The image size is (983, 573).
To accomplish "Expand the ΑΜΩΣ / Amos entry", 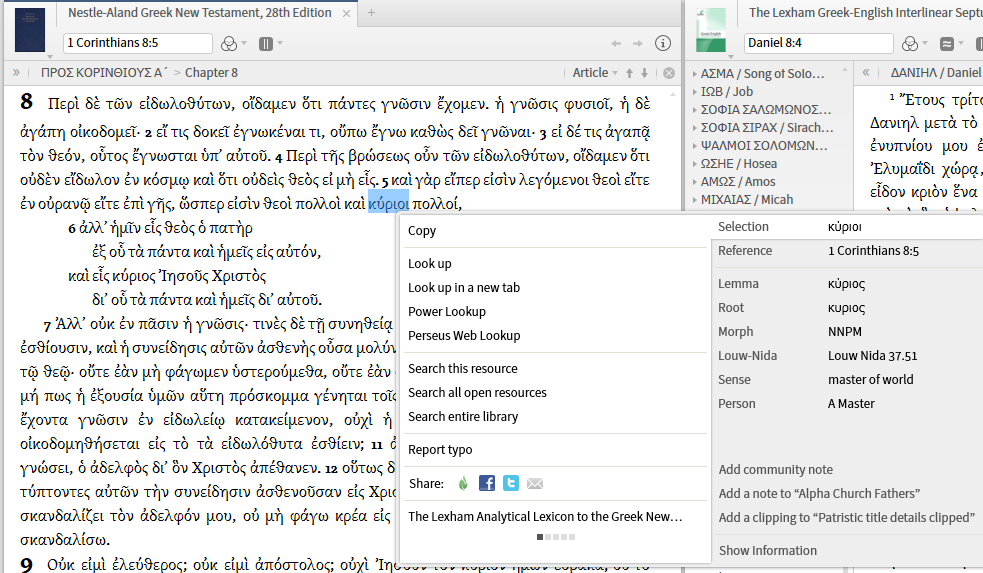I will coord(695,182).
